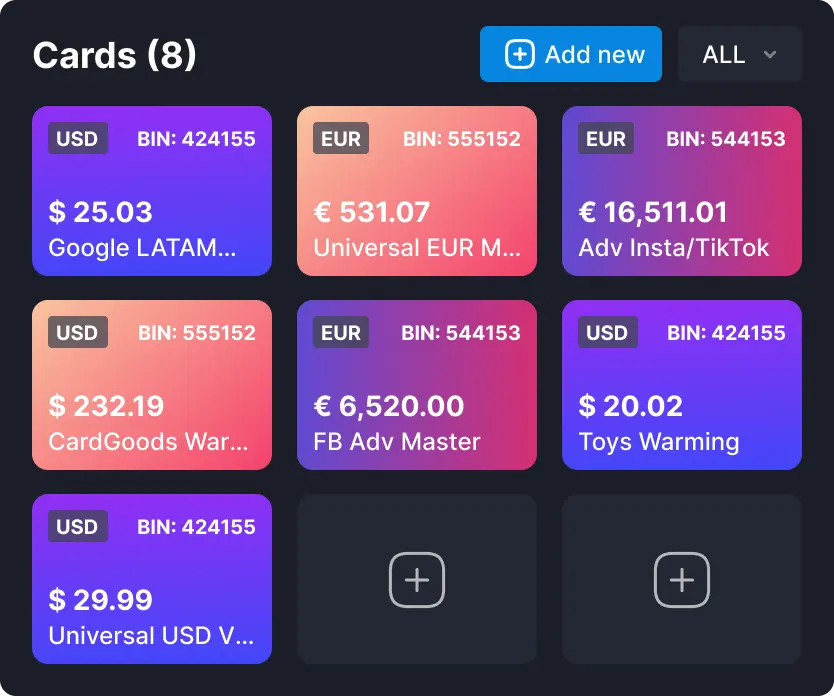This screenshot has height=696, width=834.
Task: Select the CardGoods card with $232.19
Action: (x=152, y=385)
